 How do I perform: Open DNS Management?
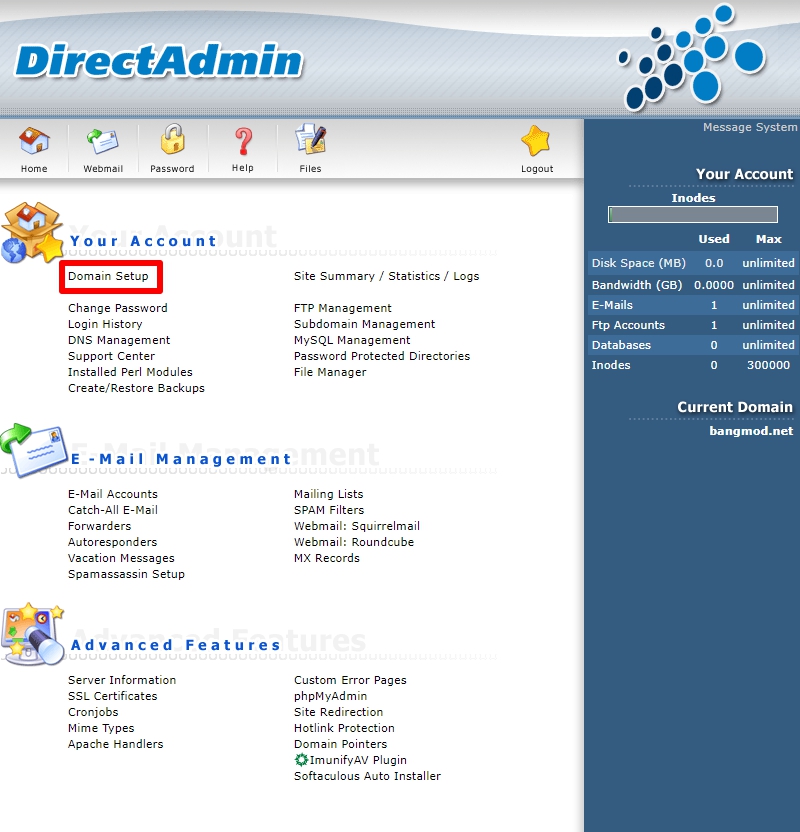pos(119,340)
